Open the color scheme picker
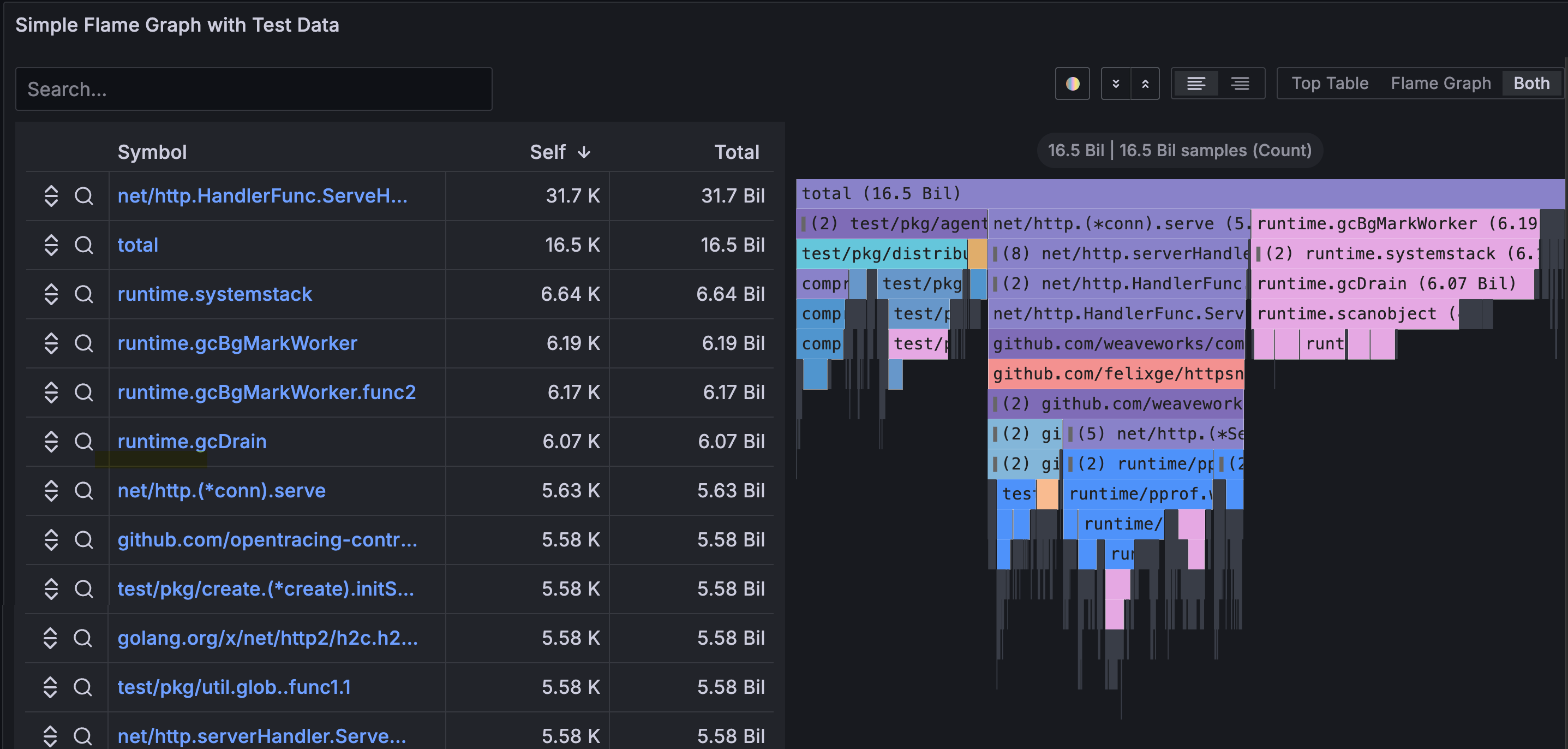 [1073, 84]
